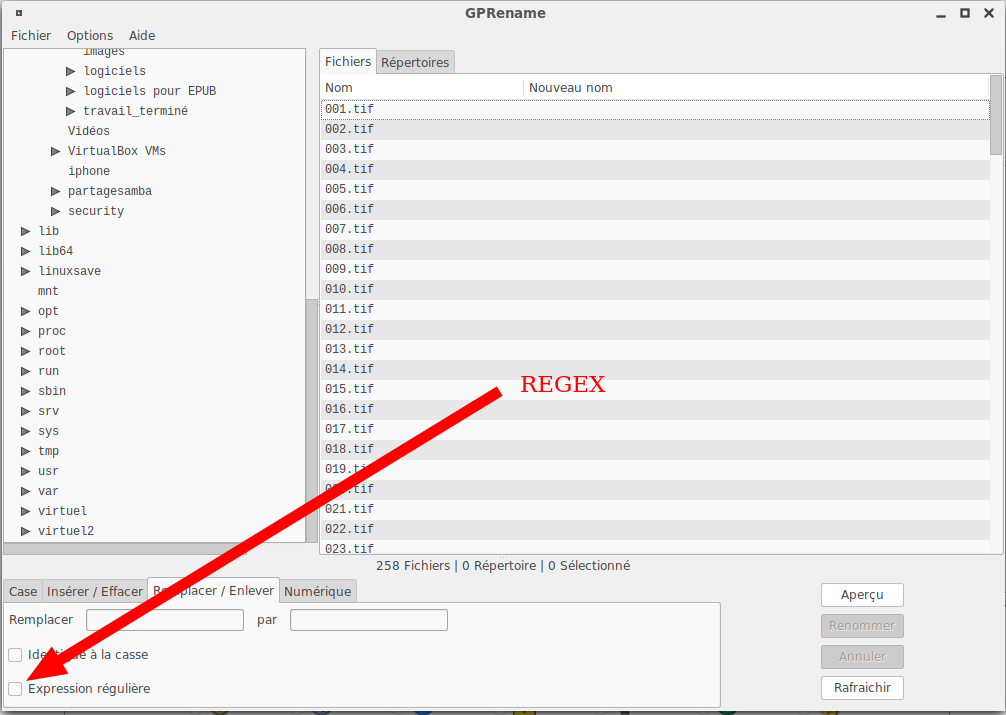Click the window menu icon in title bar
1006x715 pixels.
click(19, 13)
